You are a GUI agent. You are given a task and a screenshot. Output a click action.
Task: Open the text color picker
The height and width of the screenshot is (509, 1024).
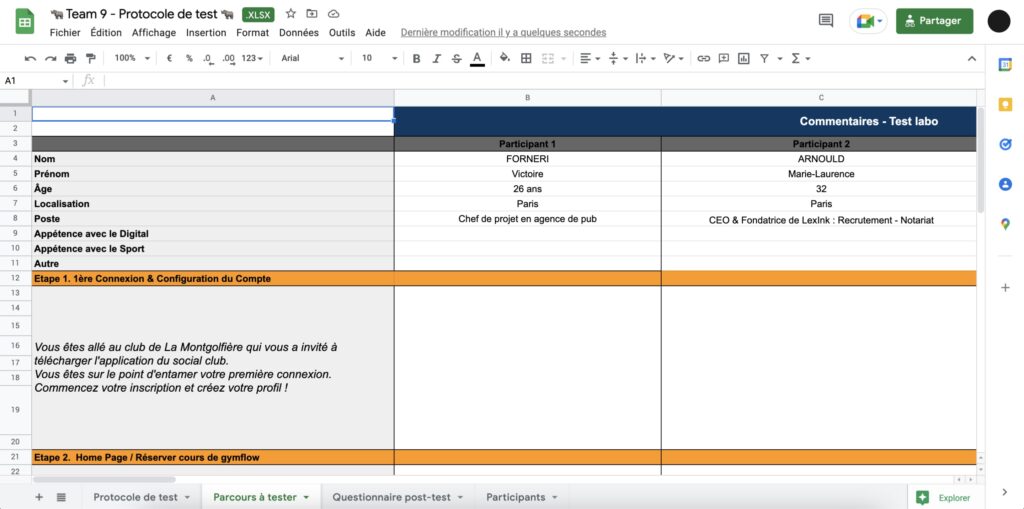[477, 58]
